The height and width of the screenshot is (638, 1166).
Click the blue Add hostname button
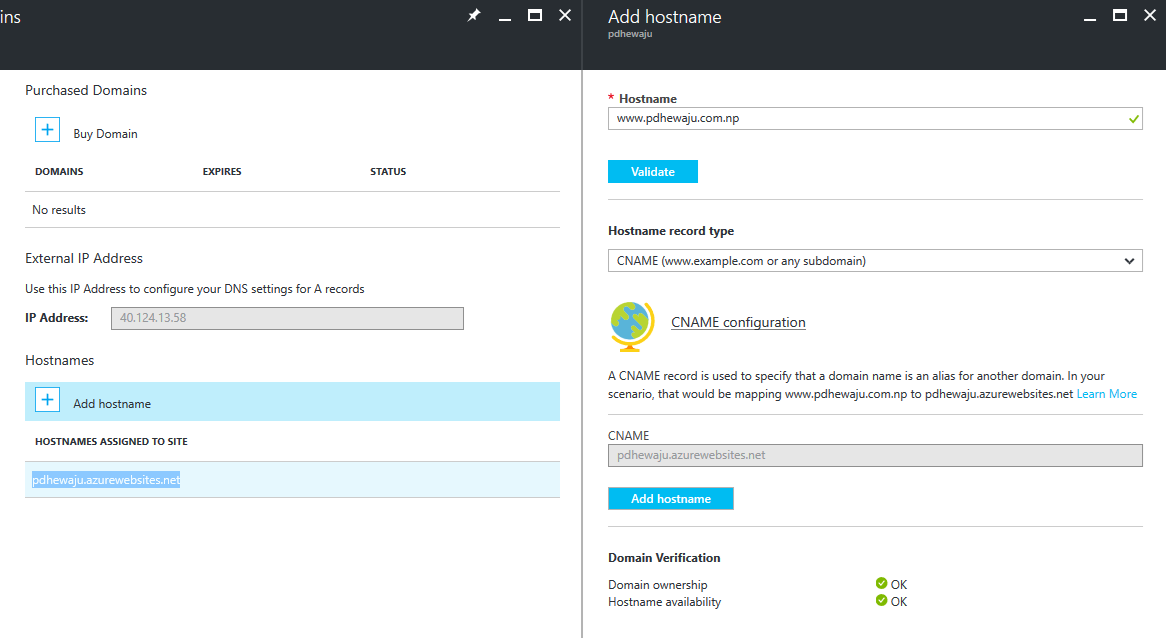point(671,499)
